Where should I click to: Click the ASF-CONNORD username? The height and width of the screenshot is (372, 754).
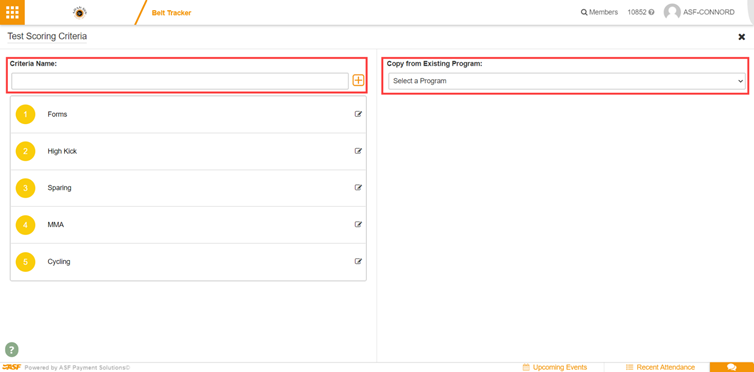tap(709, 12)
